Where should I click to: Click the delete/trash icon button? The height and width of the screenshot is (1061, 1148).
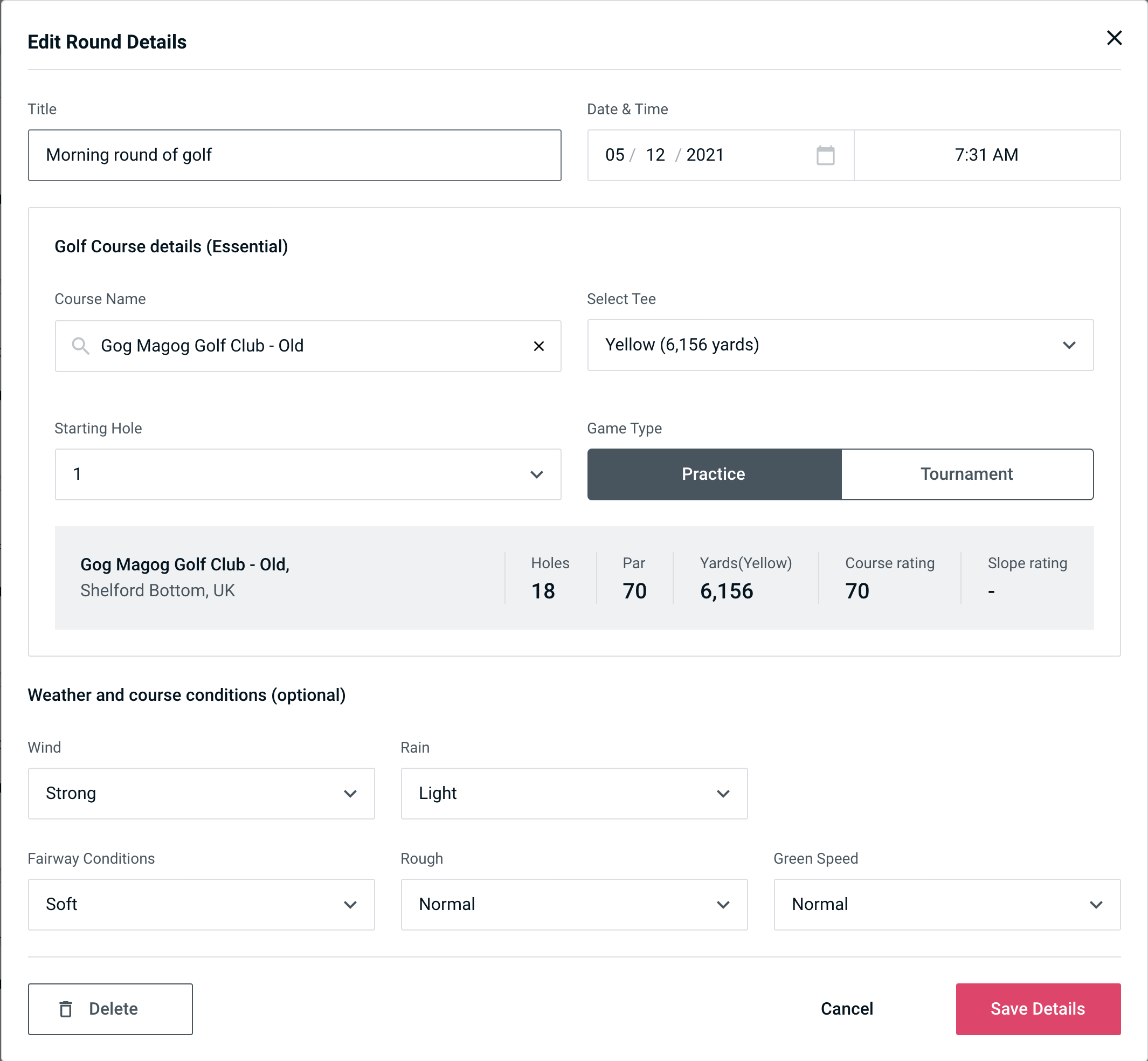pos(67,1008)
